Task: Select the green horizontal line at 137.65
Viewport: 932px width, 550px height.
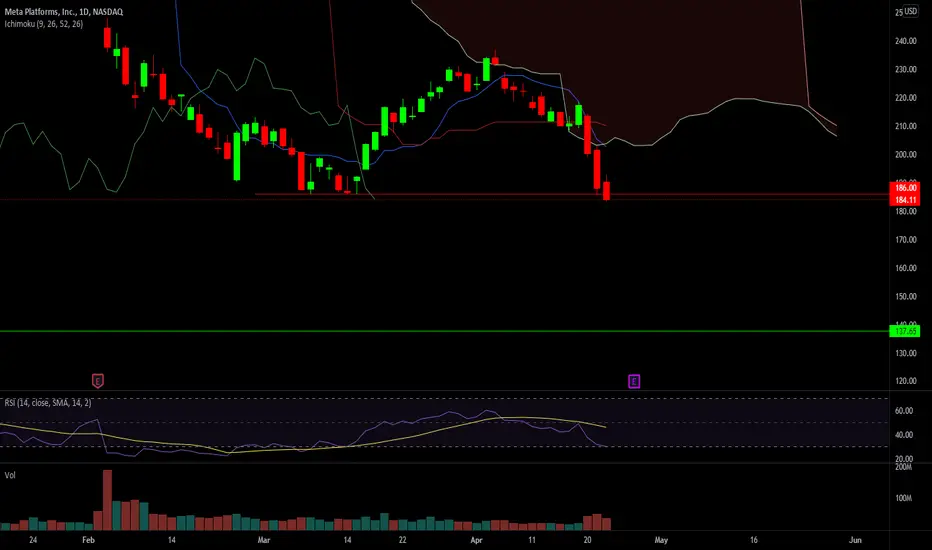Action: click(x=444, y=331)
